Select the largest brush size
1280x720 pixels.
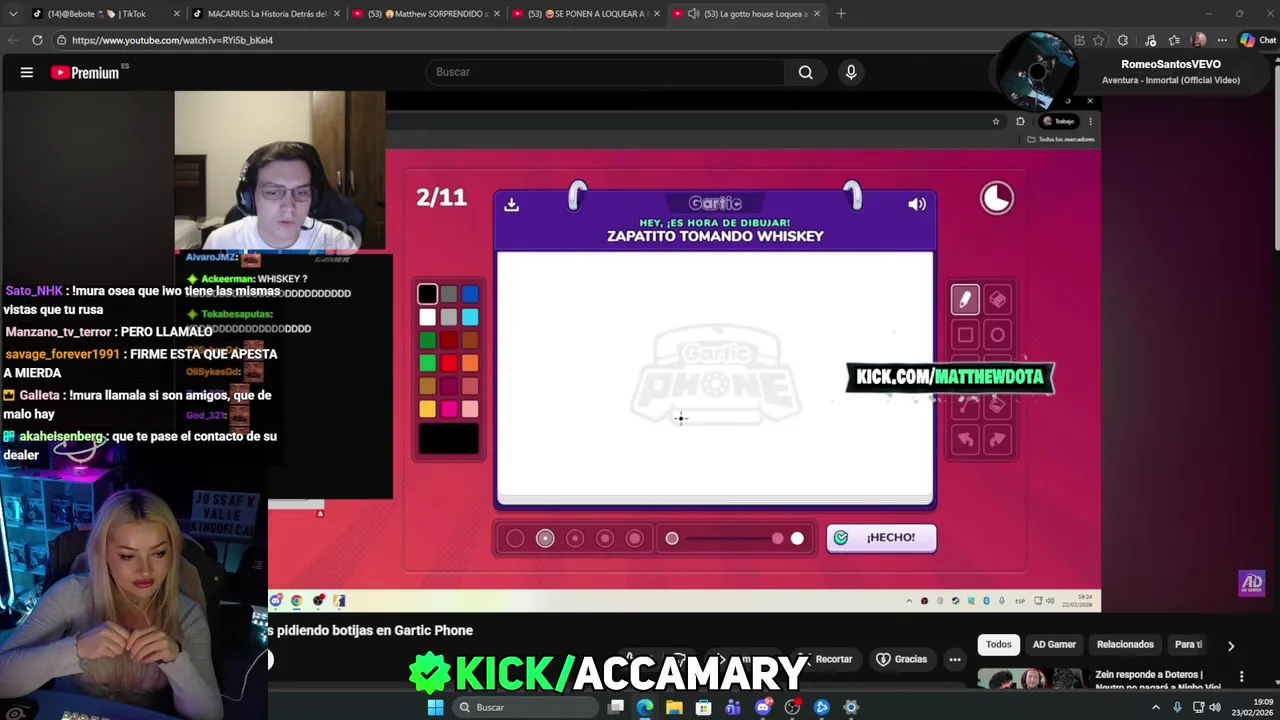tap(635, 538)
